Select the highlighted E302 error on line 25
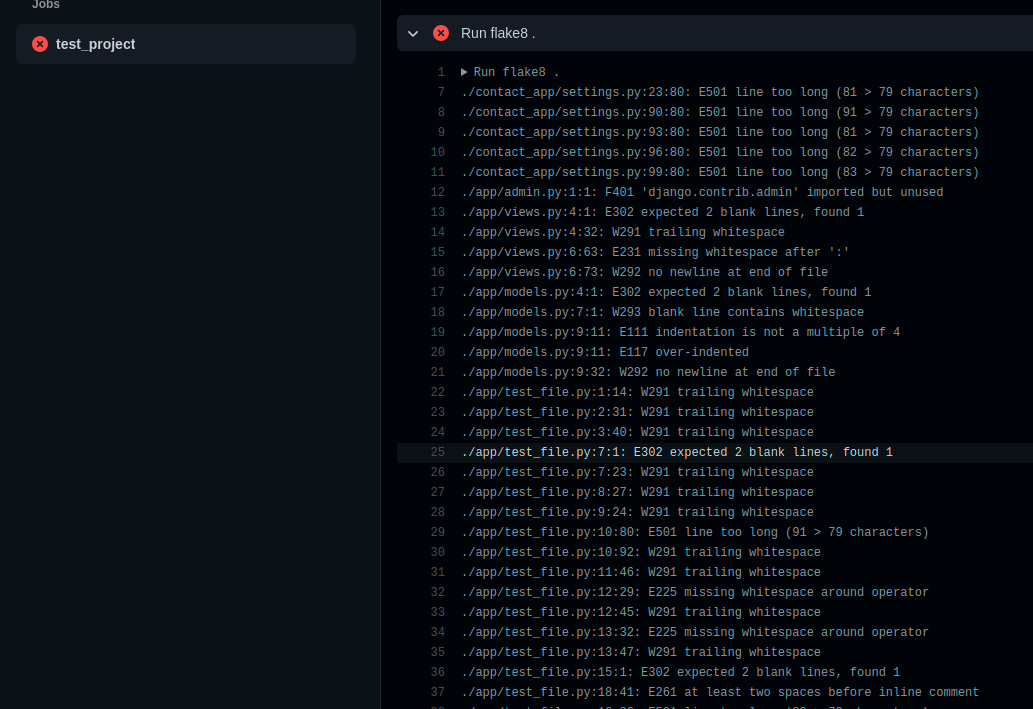 (676, 451)
